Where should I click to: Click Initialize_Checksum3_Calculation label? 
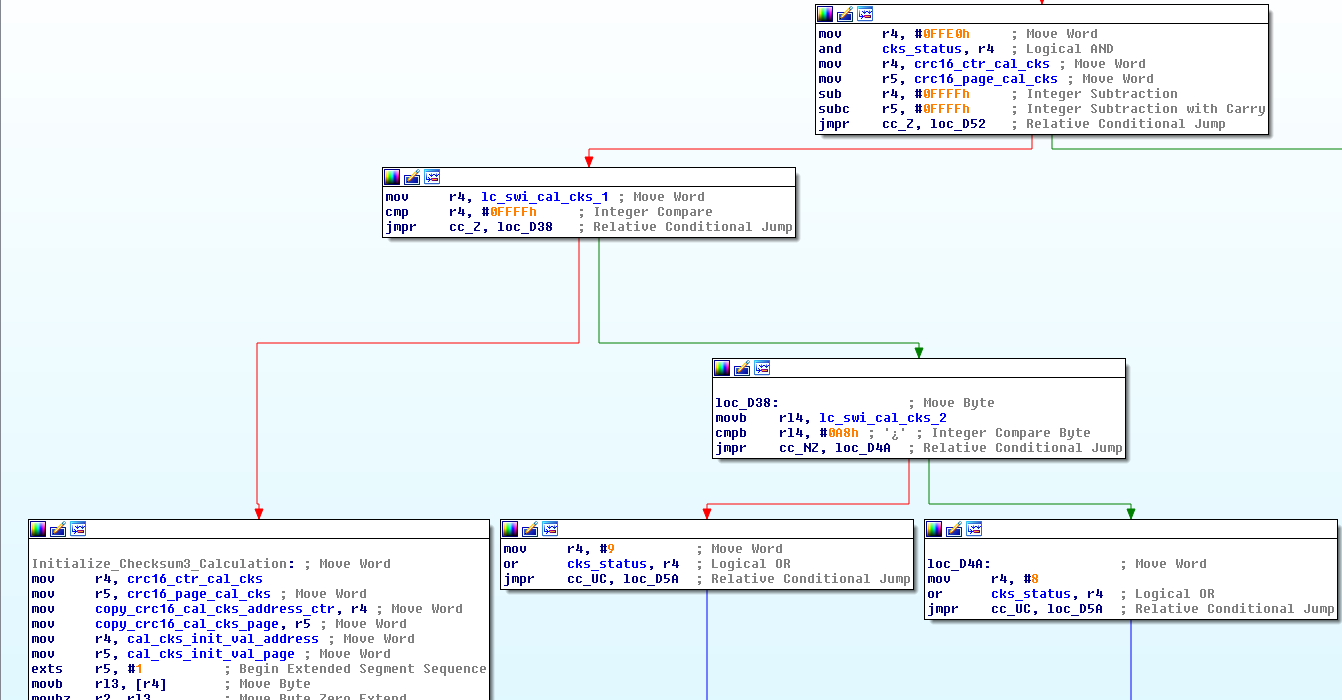[x=163, y=564]
